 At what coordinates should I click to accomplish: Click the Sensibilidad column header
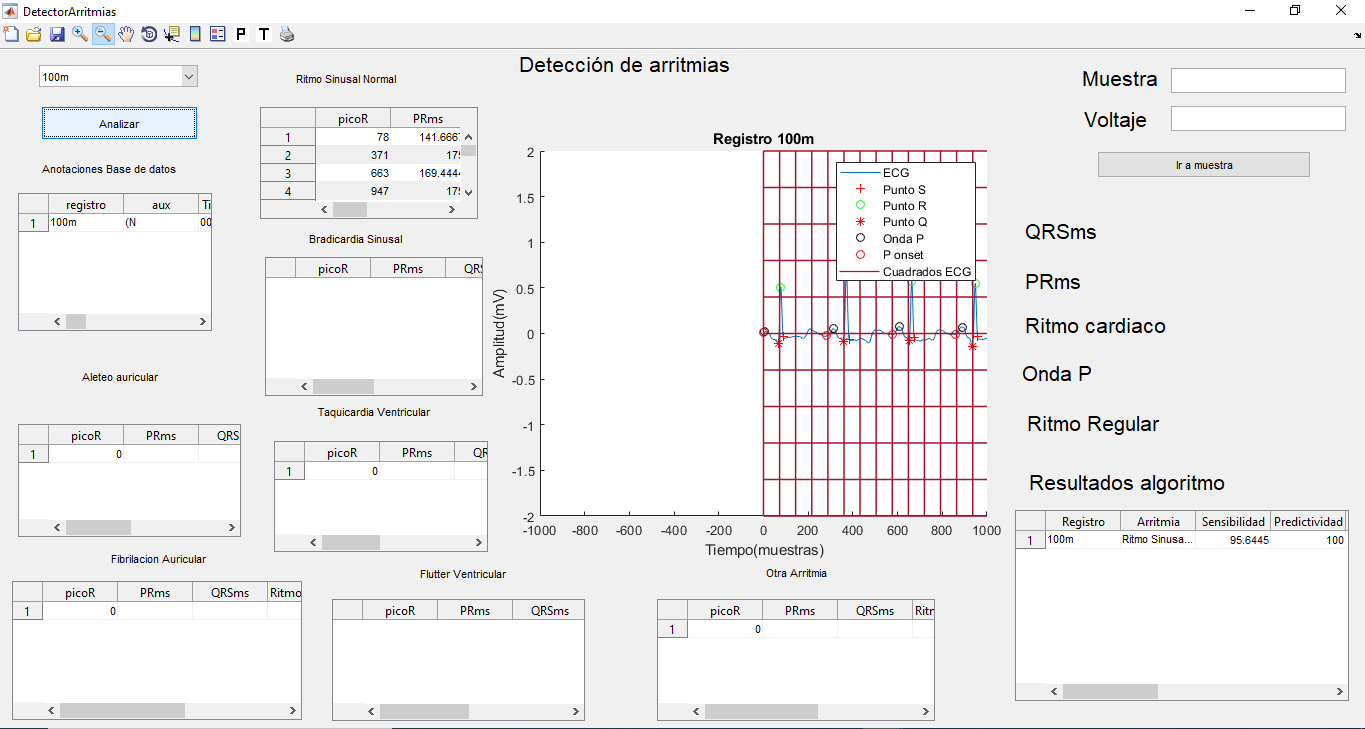coord(1234,522)
